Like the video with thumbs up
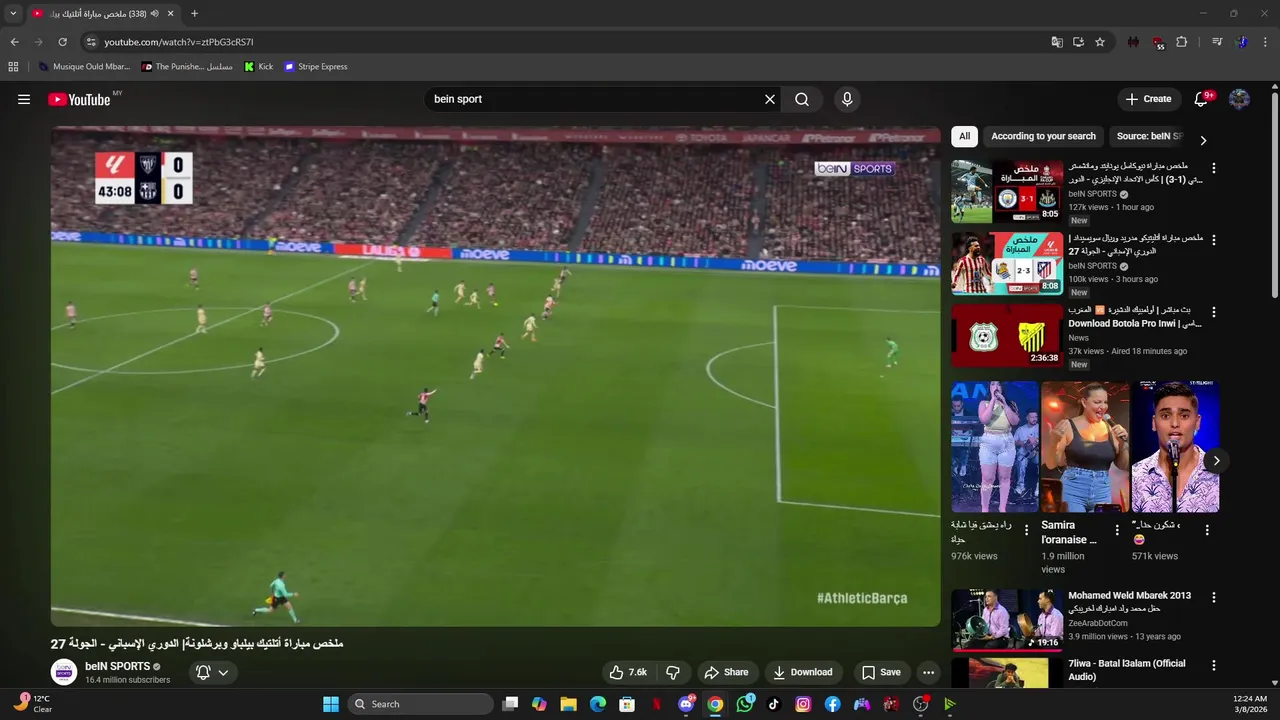Screen dimensions: 1280x720 click(x=628, y=672)
